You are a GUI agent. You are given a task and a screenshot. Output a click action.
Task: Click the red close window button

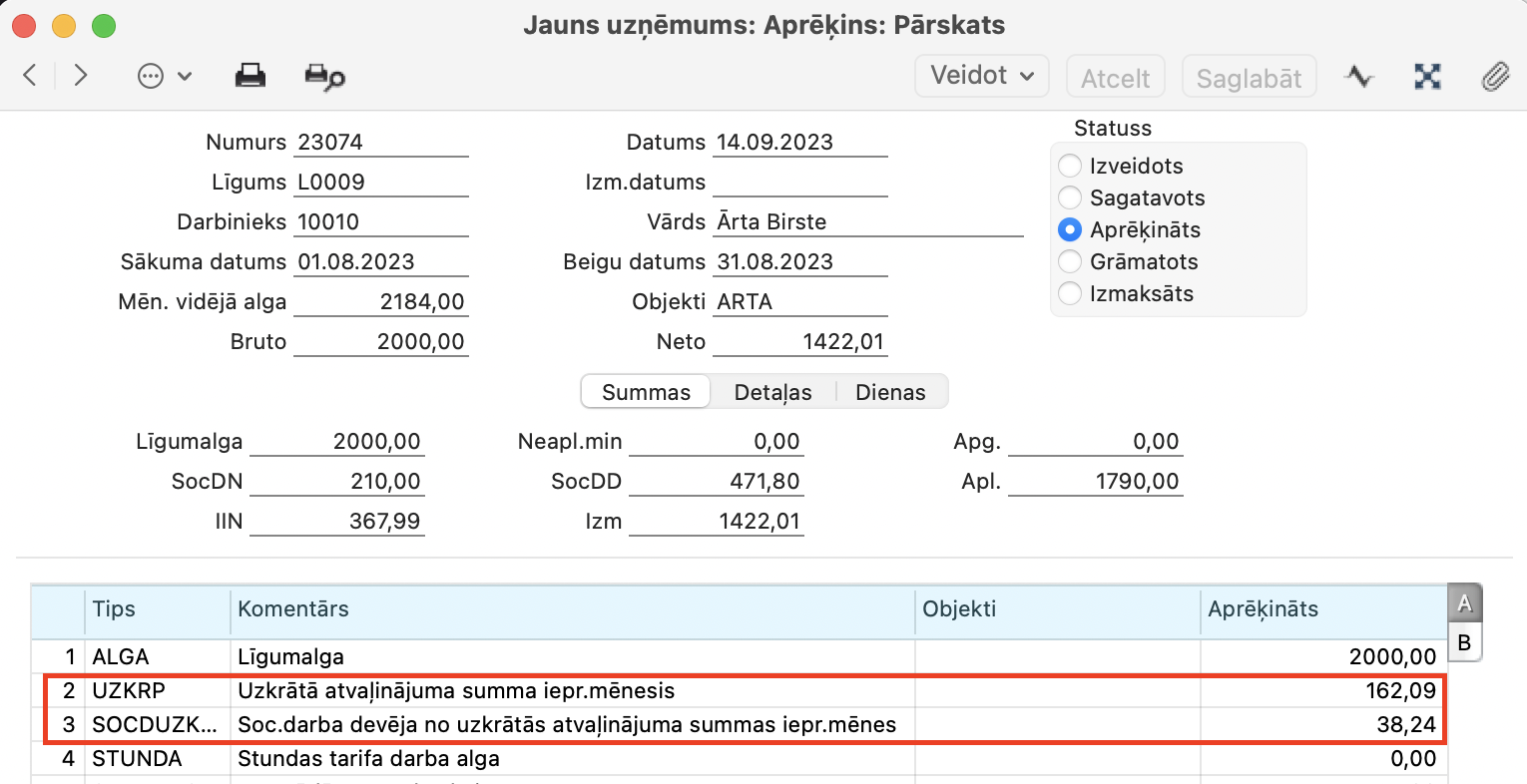click(24, 26)
